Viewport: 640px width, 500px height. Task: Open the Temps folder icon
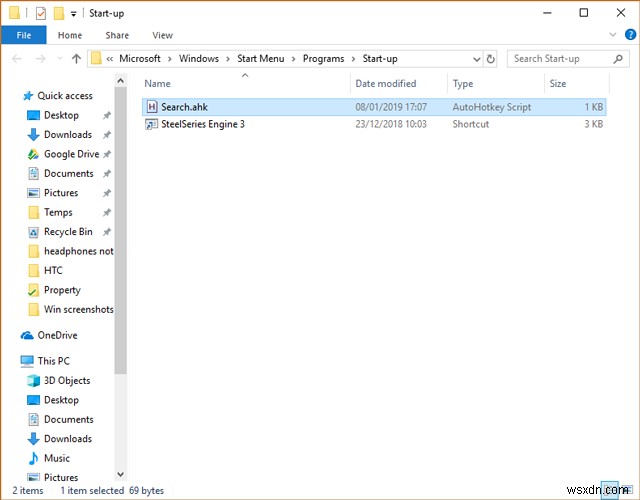tap(33, 212)
